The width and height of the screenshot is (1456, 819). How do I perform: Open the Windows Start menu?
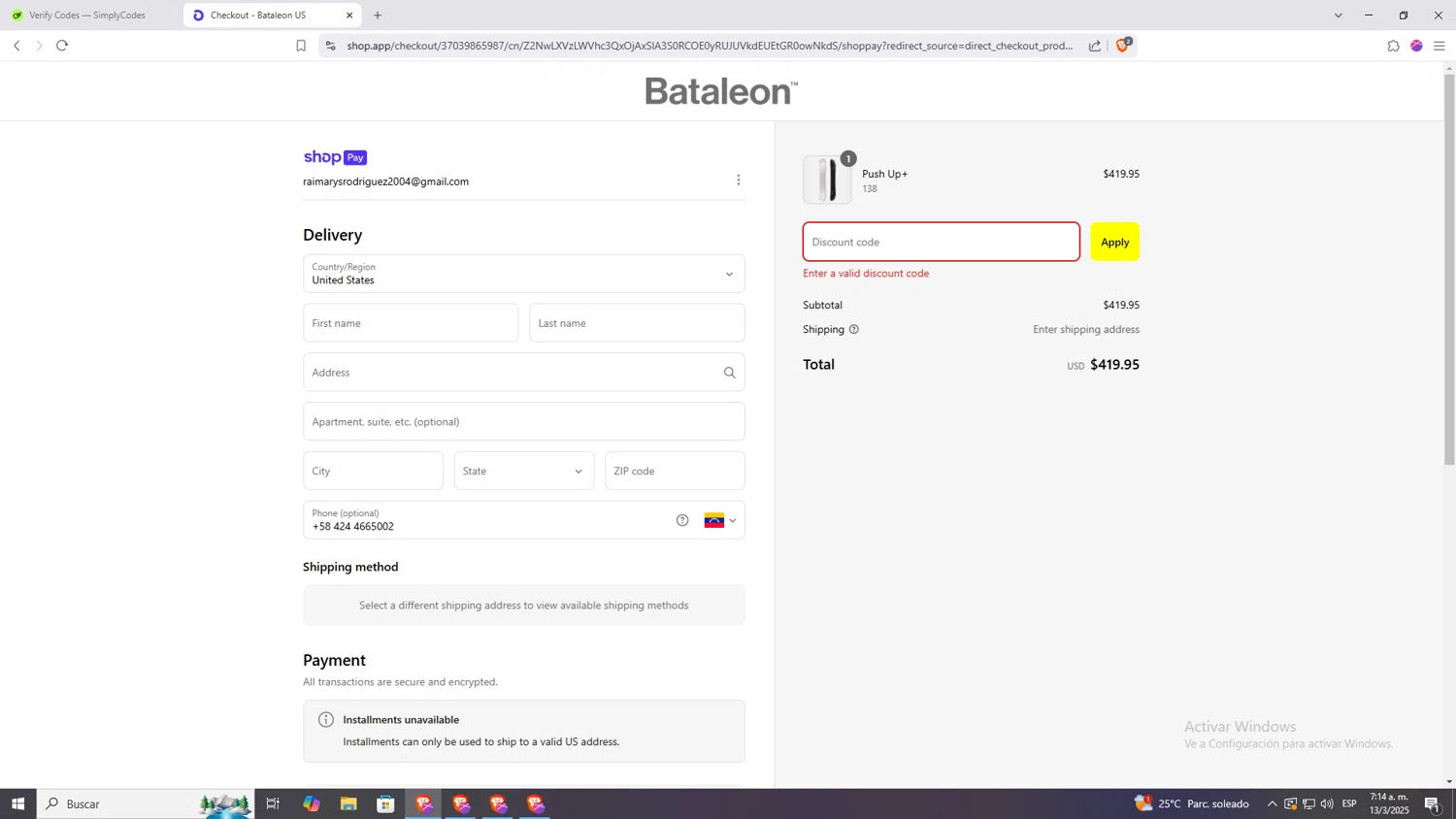pos(17,803)
